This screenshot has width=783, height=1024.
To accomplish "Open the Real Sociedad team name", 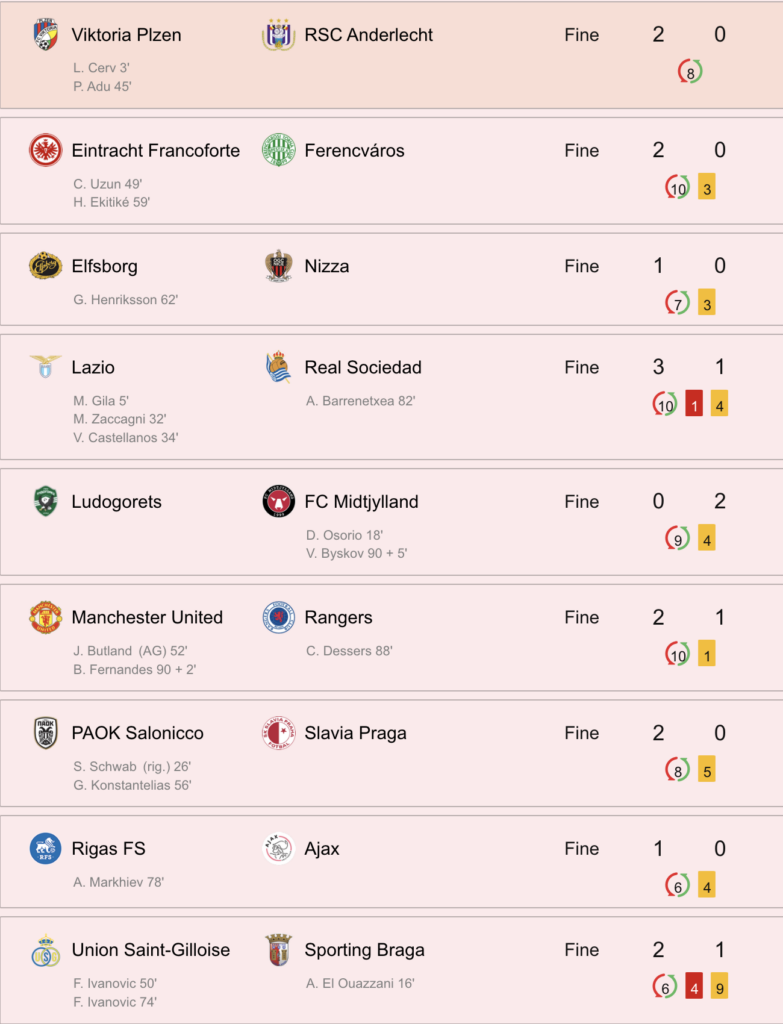I will 362,367.
